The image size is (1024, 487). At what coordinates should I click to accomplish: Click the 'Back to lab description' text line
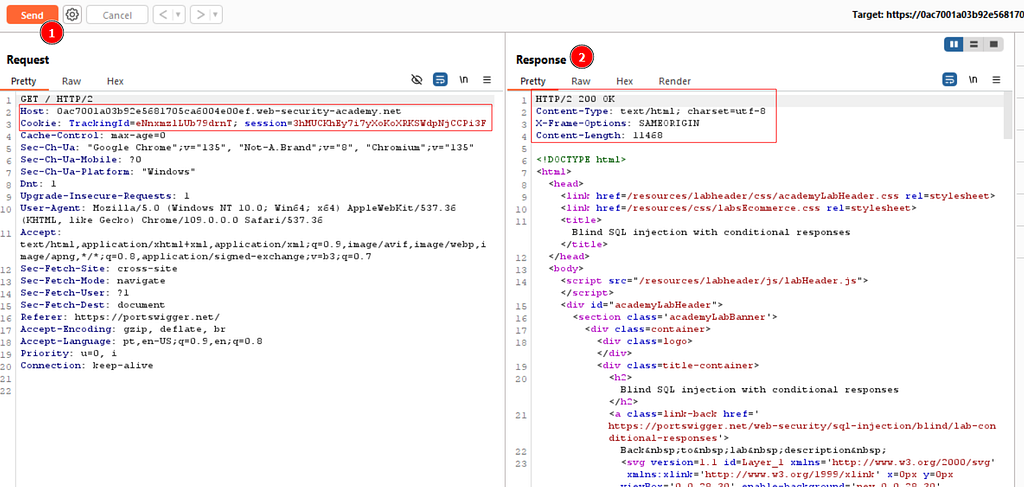pyautogui.click(x=753, y=450)
